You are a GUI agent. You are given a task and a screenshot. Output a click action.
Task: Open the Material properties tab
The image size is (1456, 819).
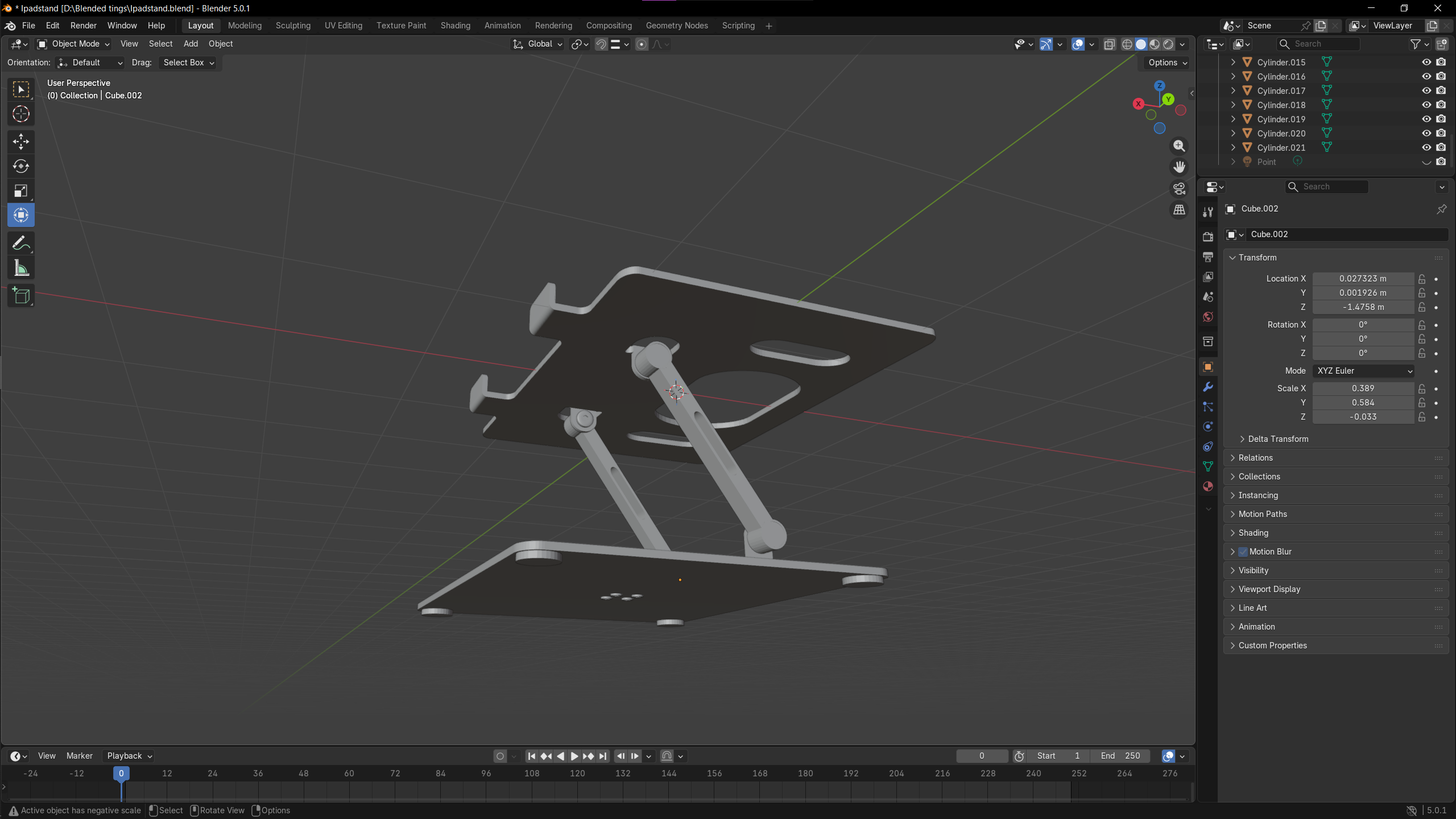pos(1208,486)
